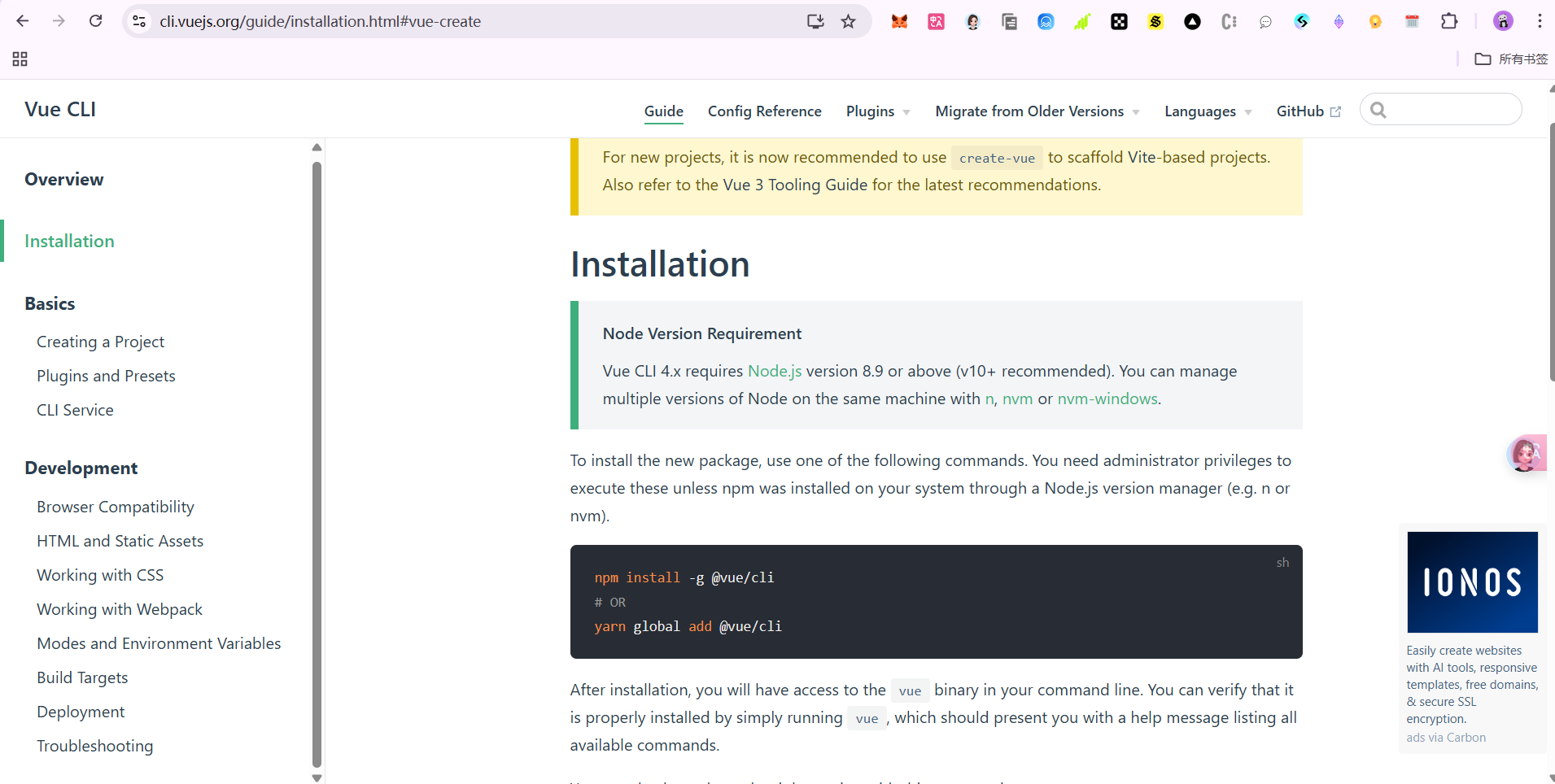Click the create-vue inline code
This screenshot has height=784, width=1555.
[x=997, y=158]
